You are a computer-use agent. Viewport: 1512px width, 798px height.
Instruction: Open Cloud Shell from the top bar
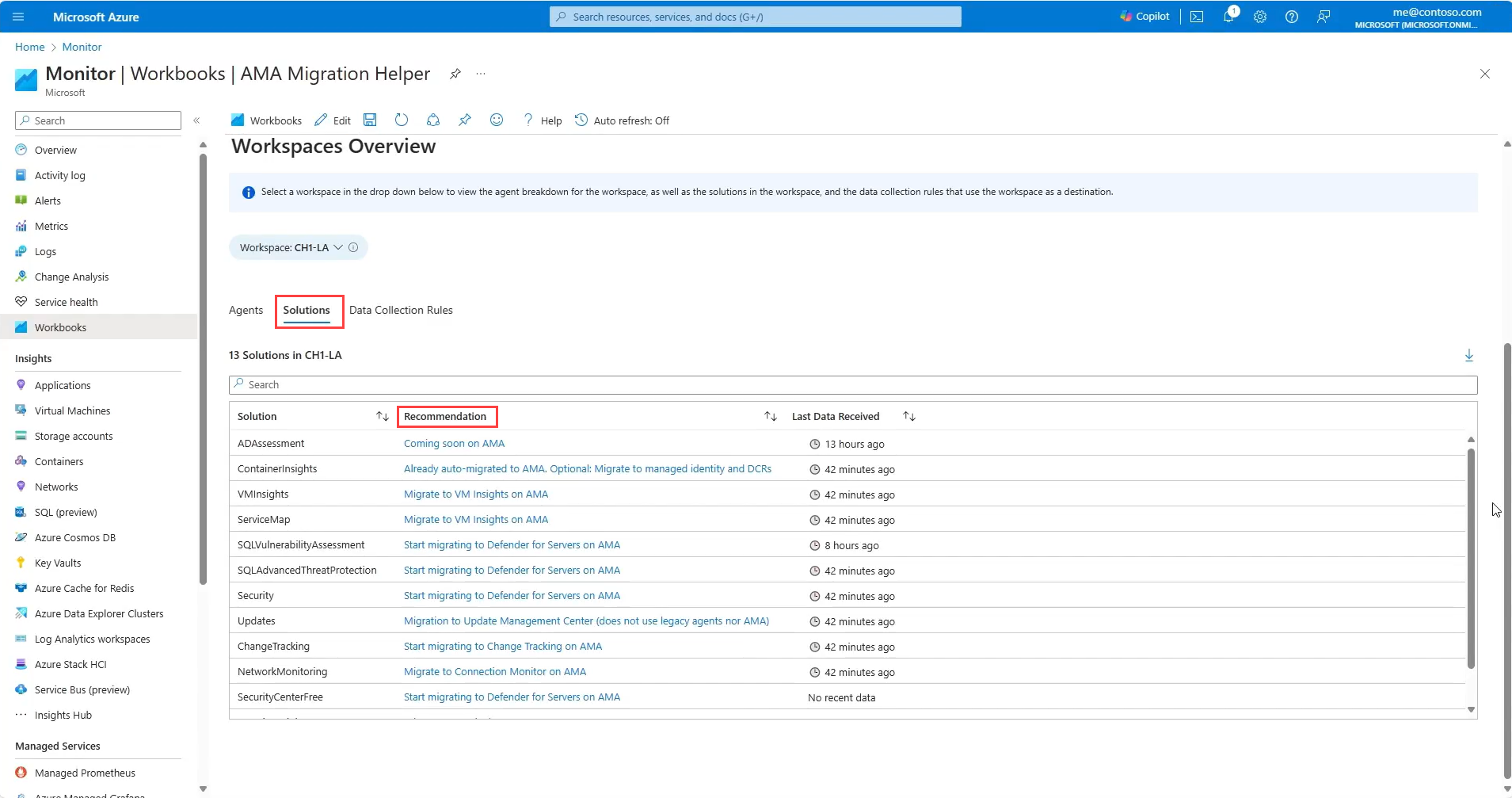pyautogui.click(x=1197, y=17)
